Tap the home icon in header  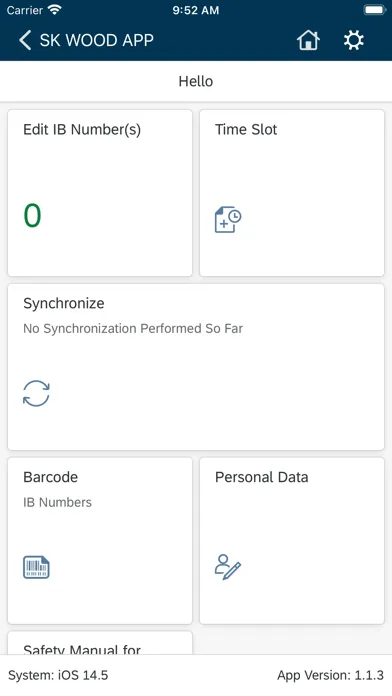[x=308, y=40]
